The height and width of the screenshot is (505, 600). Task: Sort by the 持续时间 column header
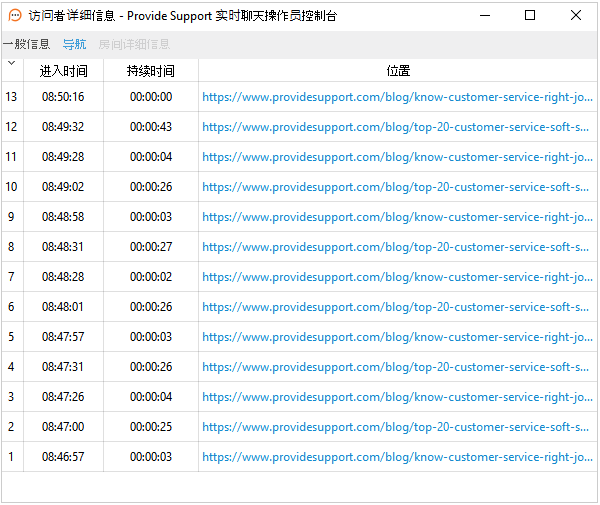(150, 71)
